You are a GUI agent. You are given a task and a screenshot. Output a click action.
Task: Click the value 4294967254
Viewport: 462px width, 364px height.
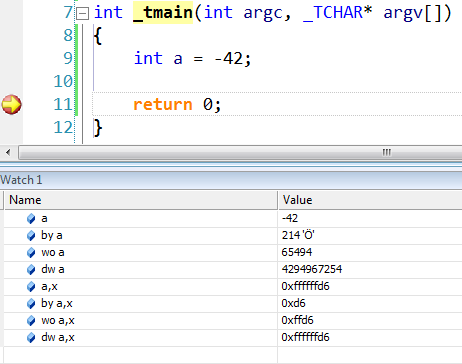point(312,269)
